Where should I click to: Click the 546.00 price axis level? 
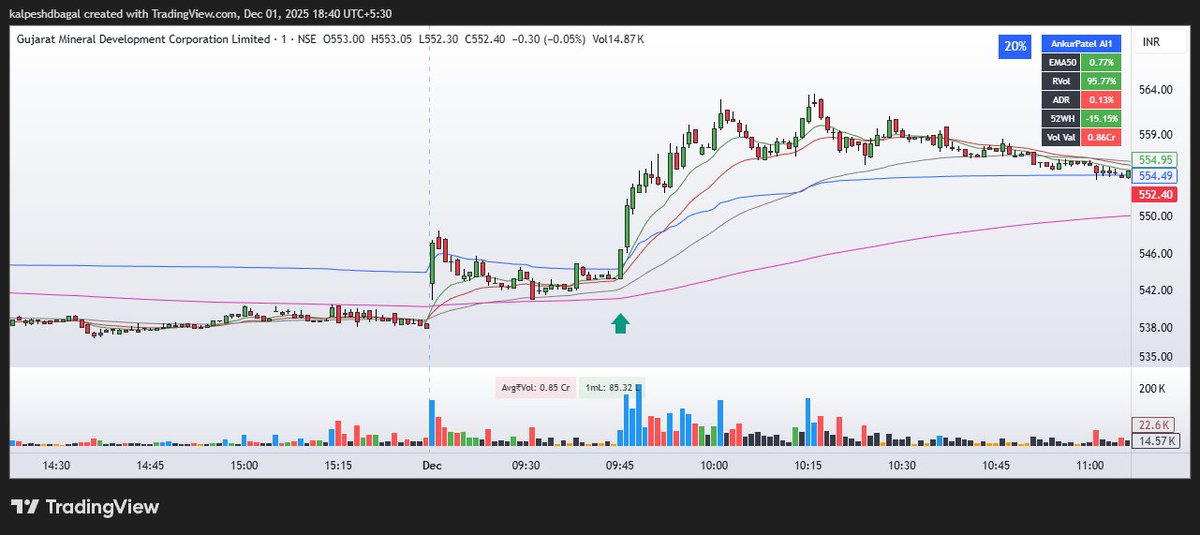(x=1154, y=253)
